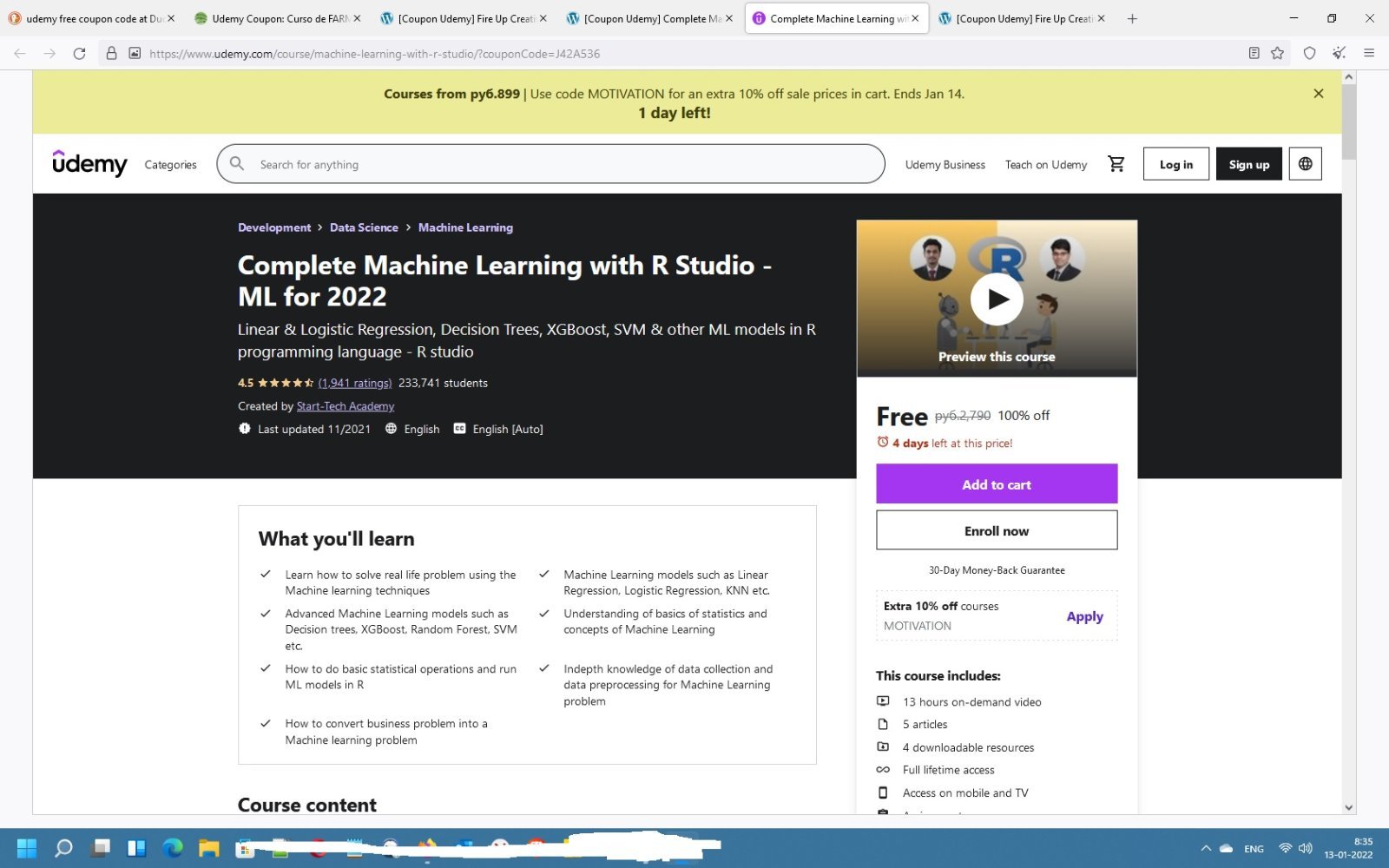Open OneDrive cloud tray icon

(1226, 849)
